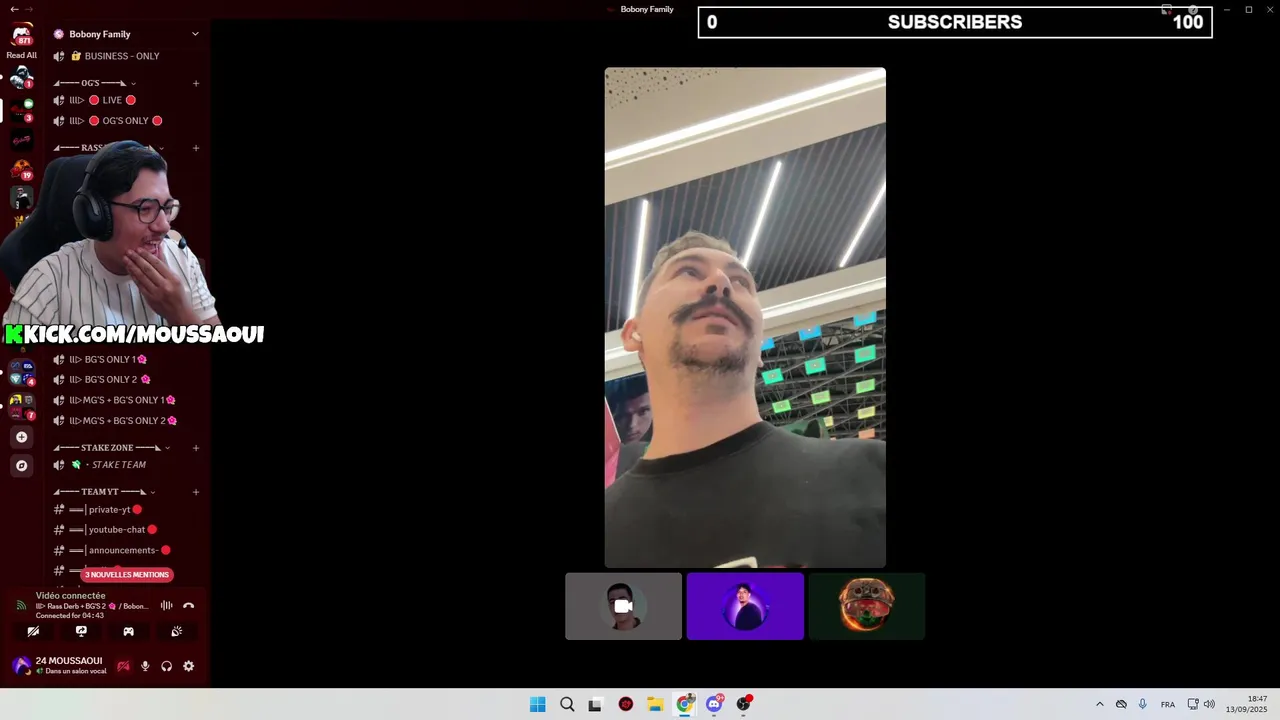Open File Explorer from taskbar

tap(655, 704)
